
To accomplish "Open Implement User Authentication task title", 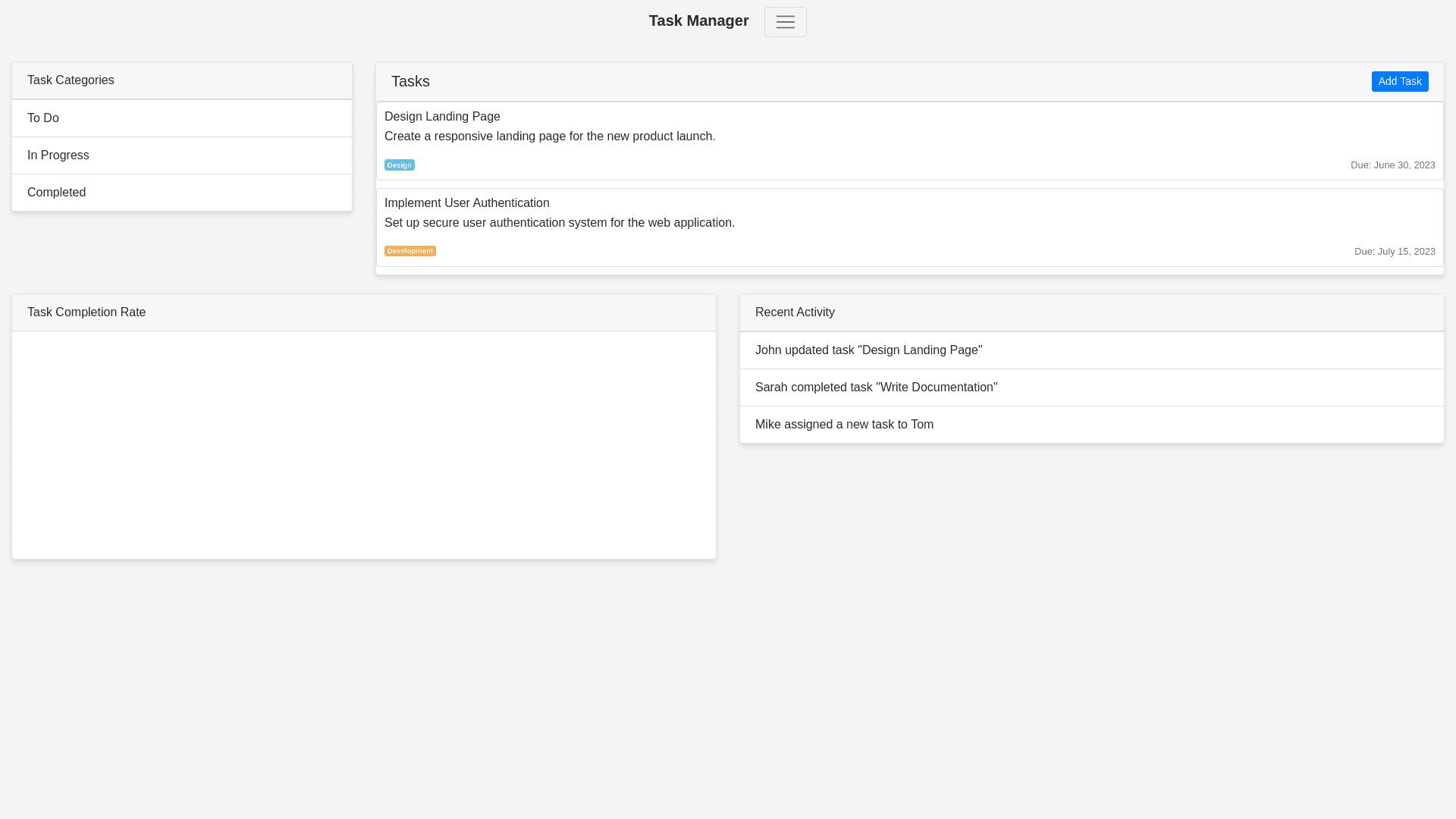I will point(466,203).
